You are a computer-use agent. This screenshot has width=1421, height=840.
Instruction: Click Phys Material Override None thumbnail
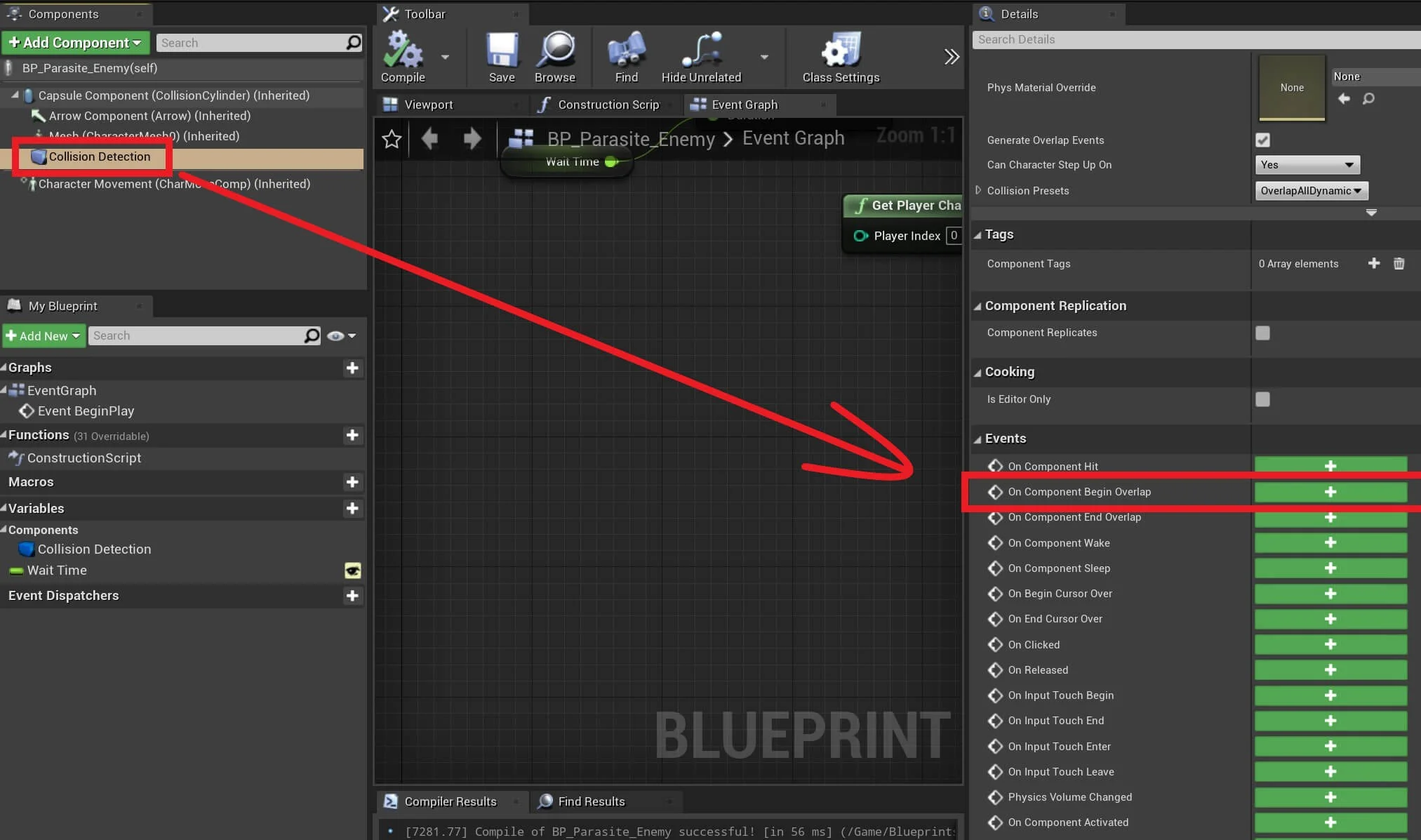click(1291, 88)
